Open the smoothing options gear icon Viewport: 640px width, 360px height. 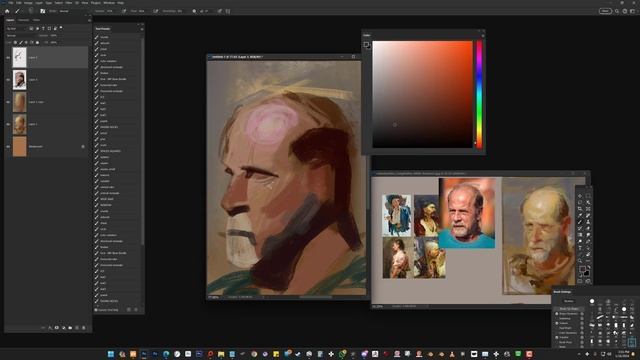tap(194, 11)
